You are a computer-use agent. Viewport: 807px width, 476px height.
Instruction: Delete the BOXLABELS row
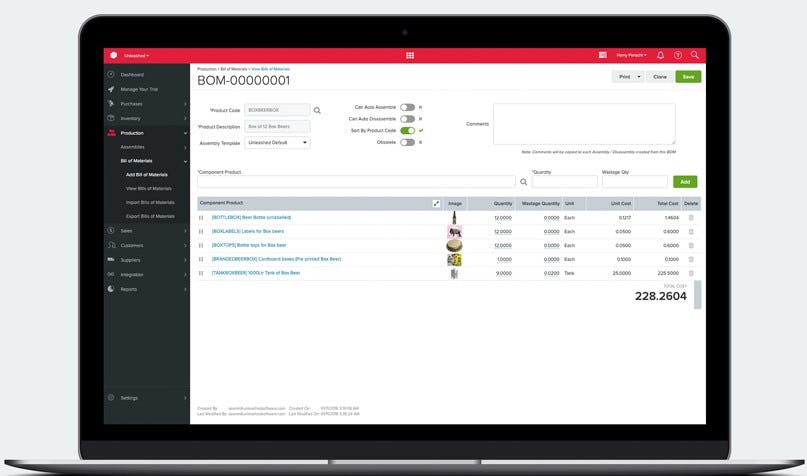pyautogui.click(x=691, y=232)
